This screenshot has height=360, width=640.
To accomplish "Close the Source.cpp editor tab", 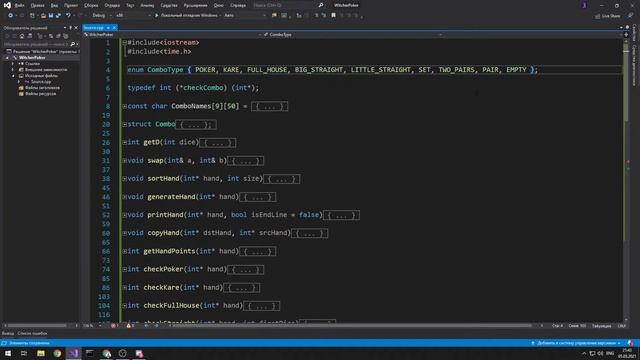I will pyautogui.click(x=115, y=28).
